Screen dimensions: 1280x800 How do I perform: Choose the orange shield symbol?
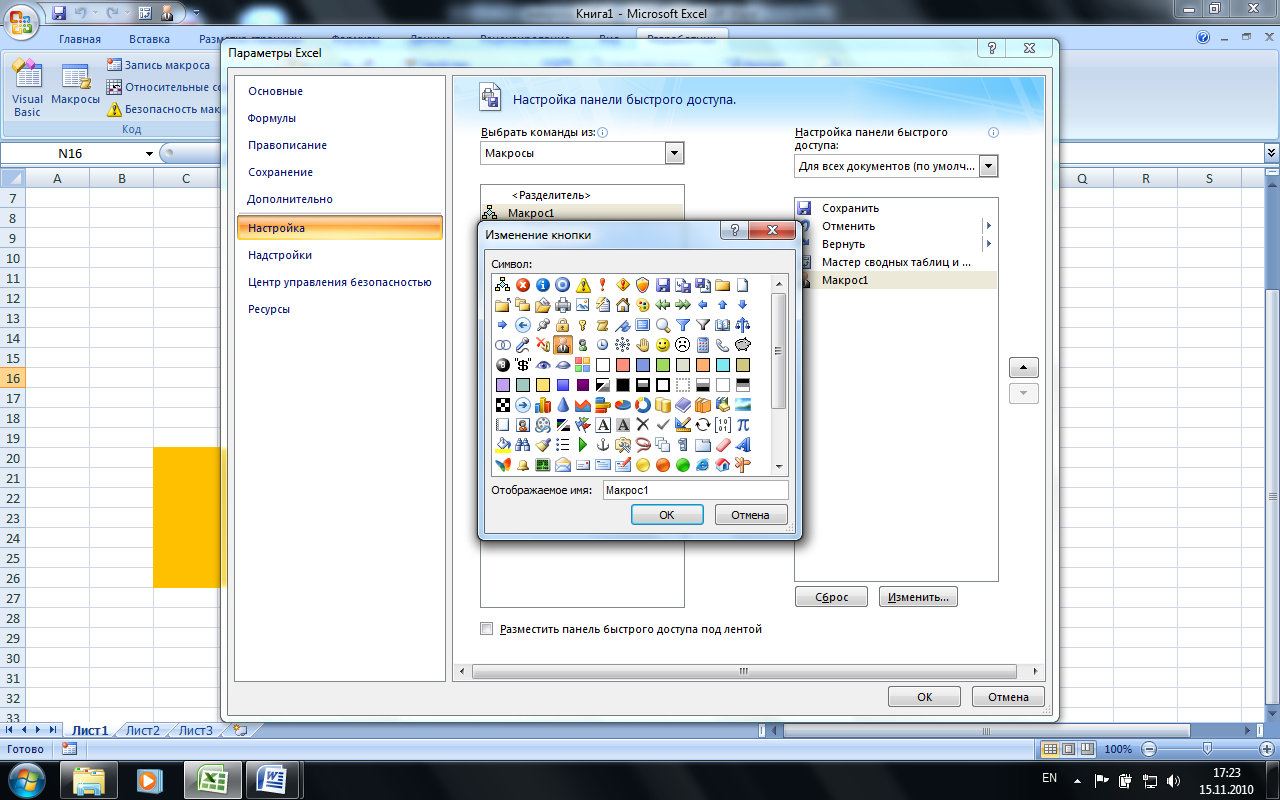642,285
